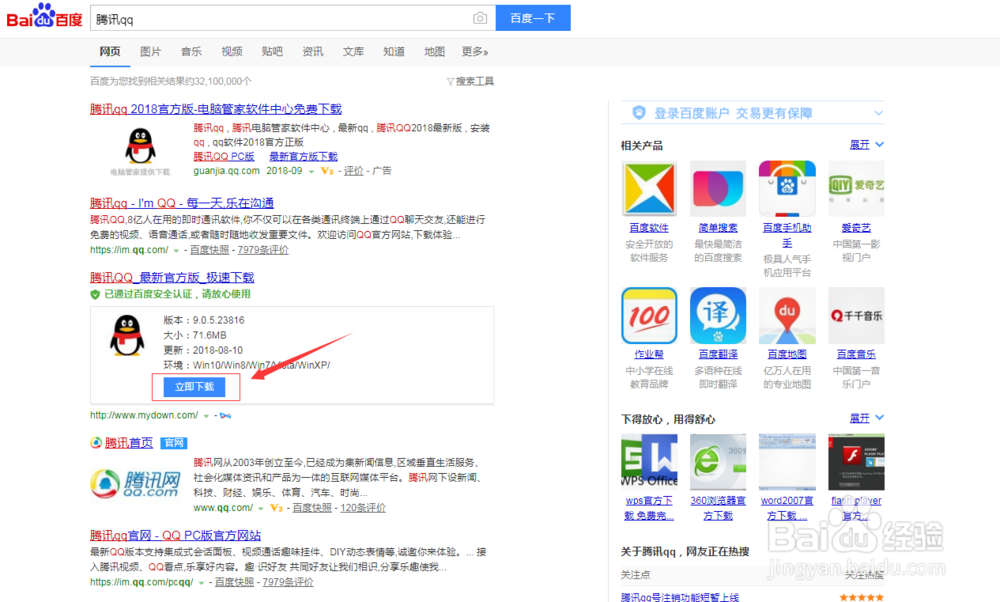
Task: Switch to the 视频 tab
Action: tap(232, 52)
